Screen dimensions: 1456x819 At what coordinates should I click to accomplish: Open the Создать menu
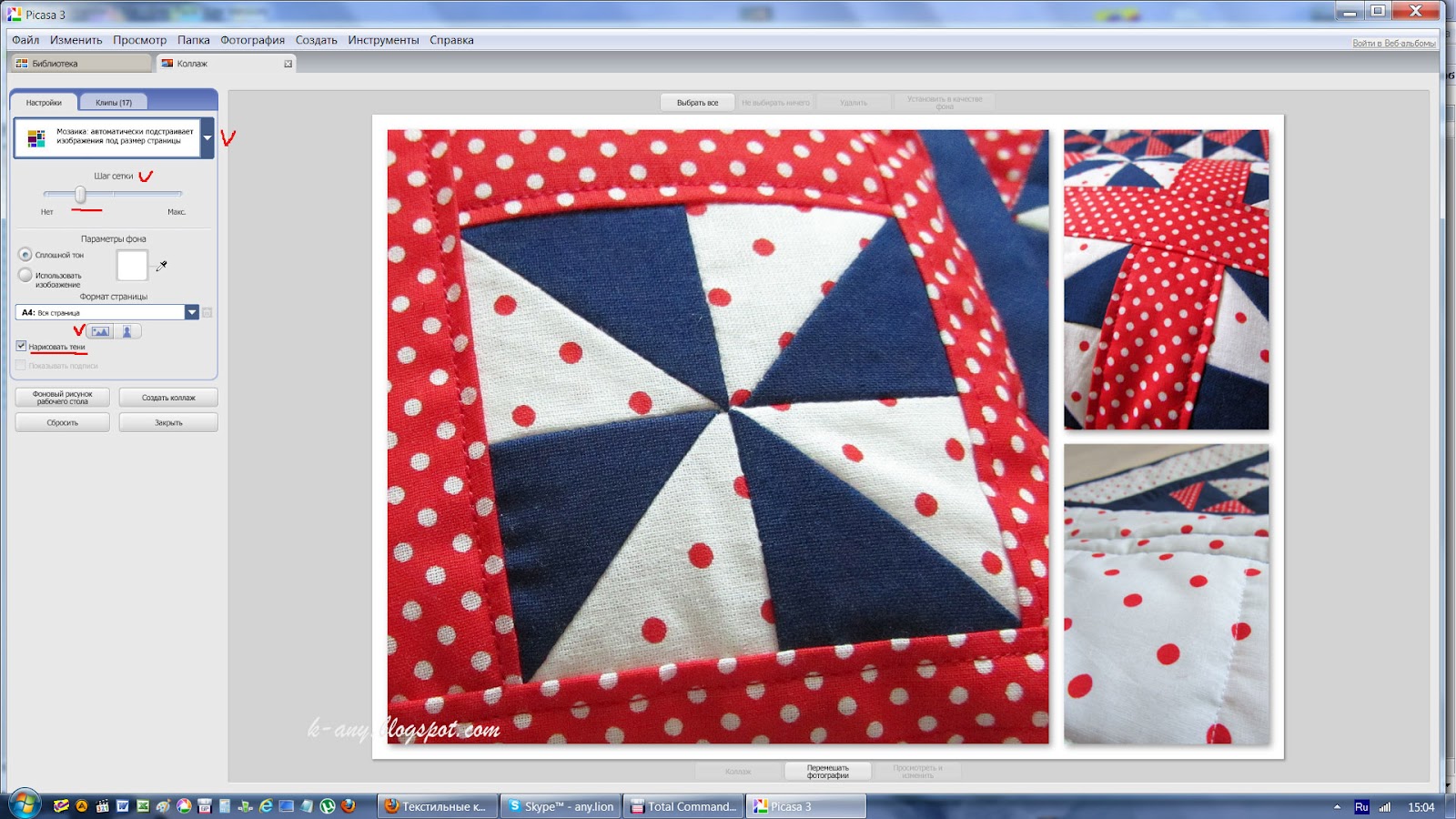click(317, 40)
